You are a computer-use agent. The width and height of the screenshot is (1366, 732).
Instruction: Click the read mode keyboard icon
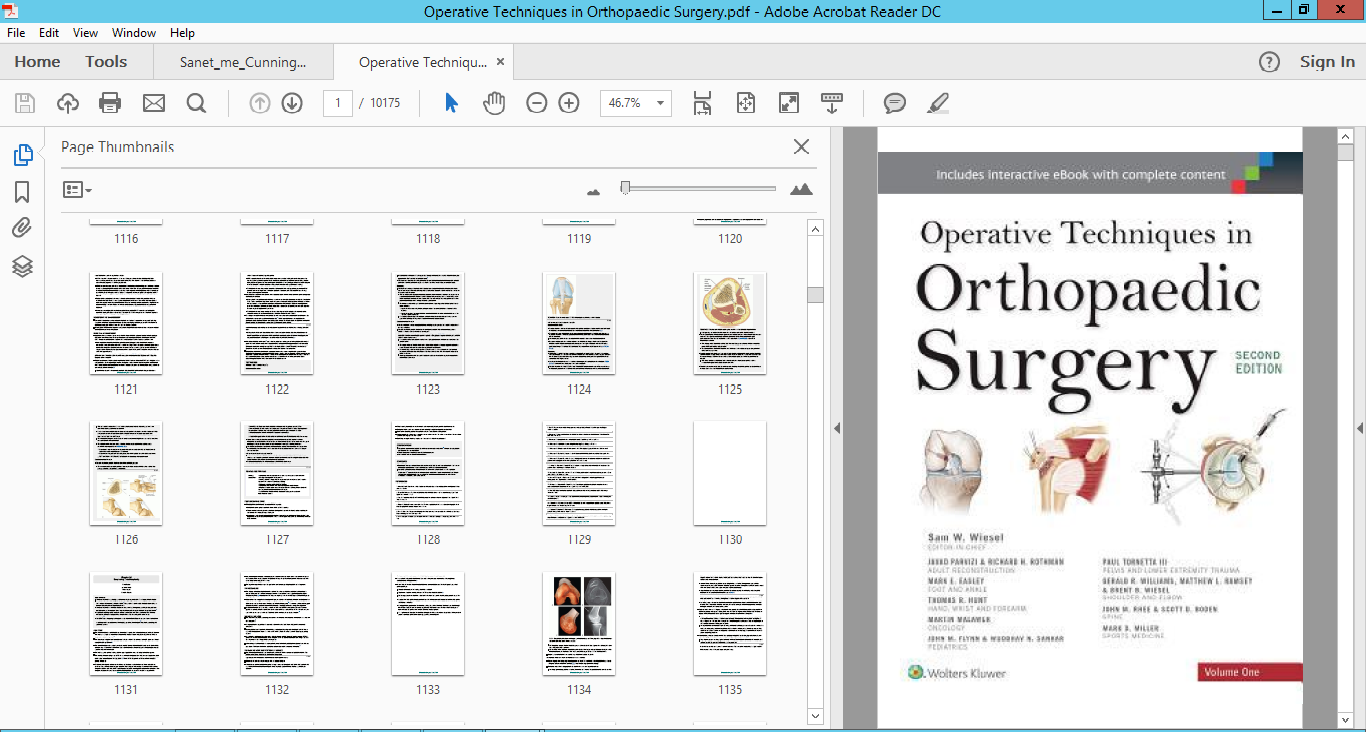coord(832,103)
